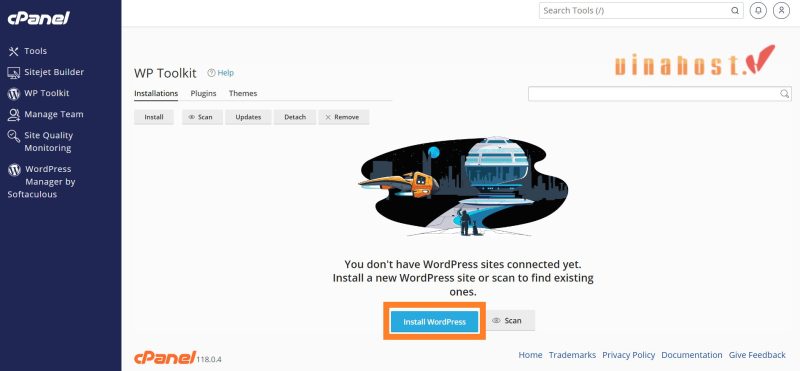The height and width of the screenshot is (371, 800).
Task: Click the X icon on Remove
Action: [329, 117]
